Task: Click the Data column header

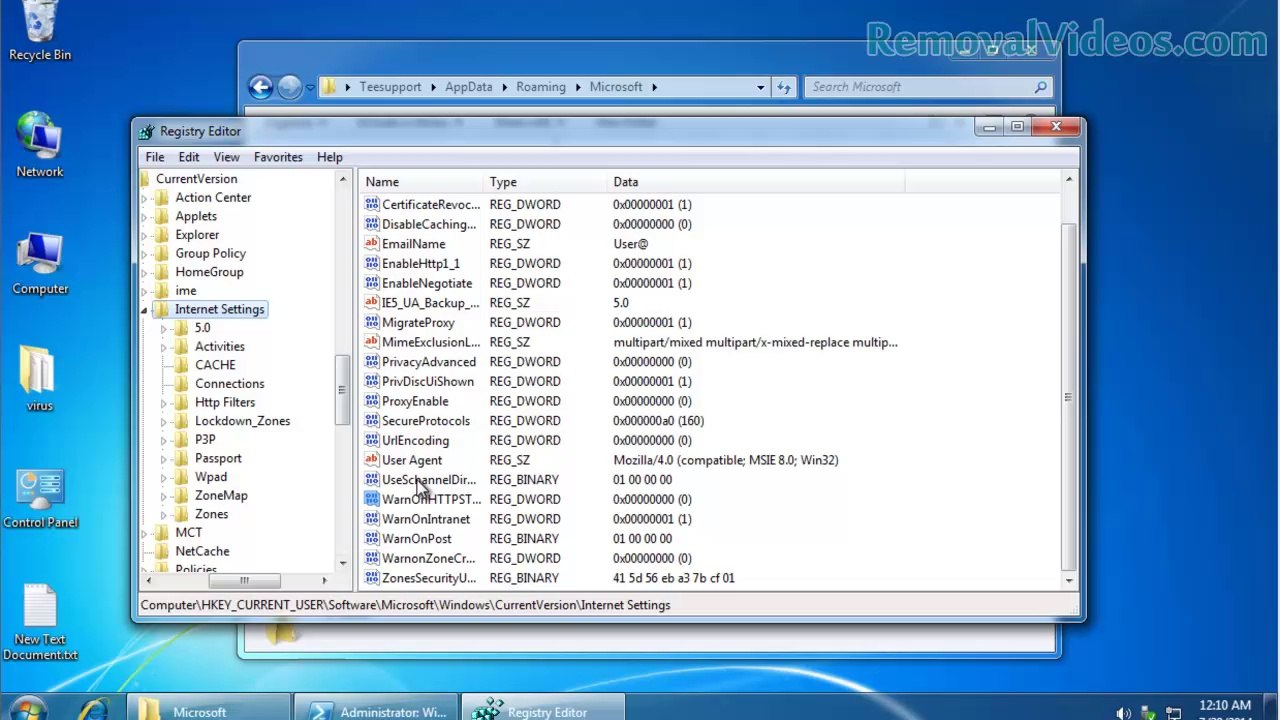Action: [756, 182]
